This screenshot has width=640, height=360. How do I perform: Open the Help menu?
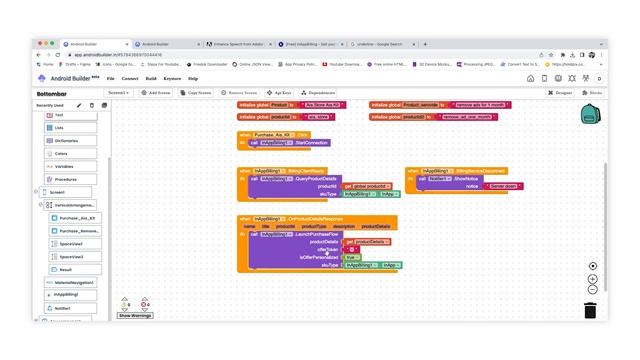193,79
